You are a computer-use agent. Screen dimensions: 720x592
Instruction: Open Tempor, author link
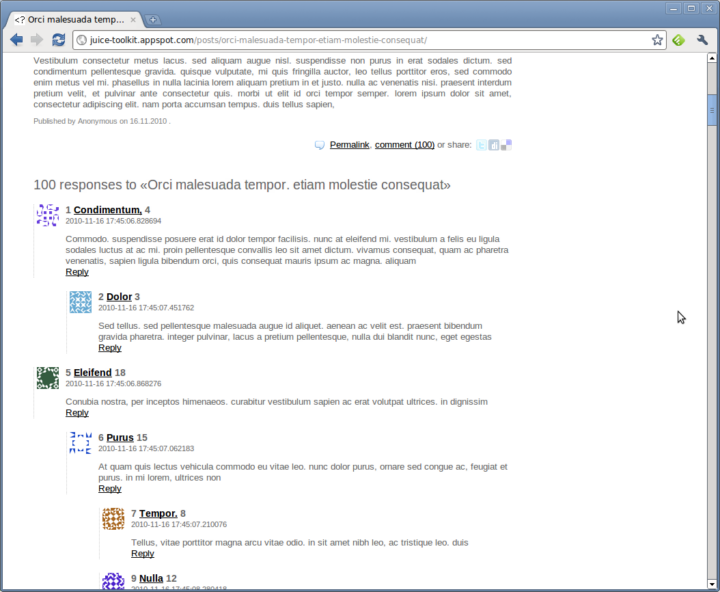point(158,513)
